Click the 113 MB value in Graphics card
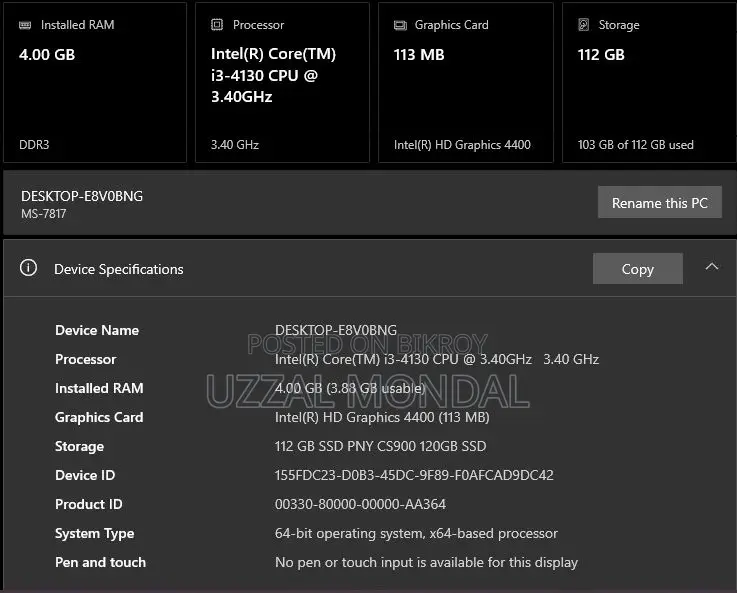 point(419,55)
